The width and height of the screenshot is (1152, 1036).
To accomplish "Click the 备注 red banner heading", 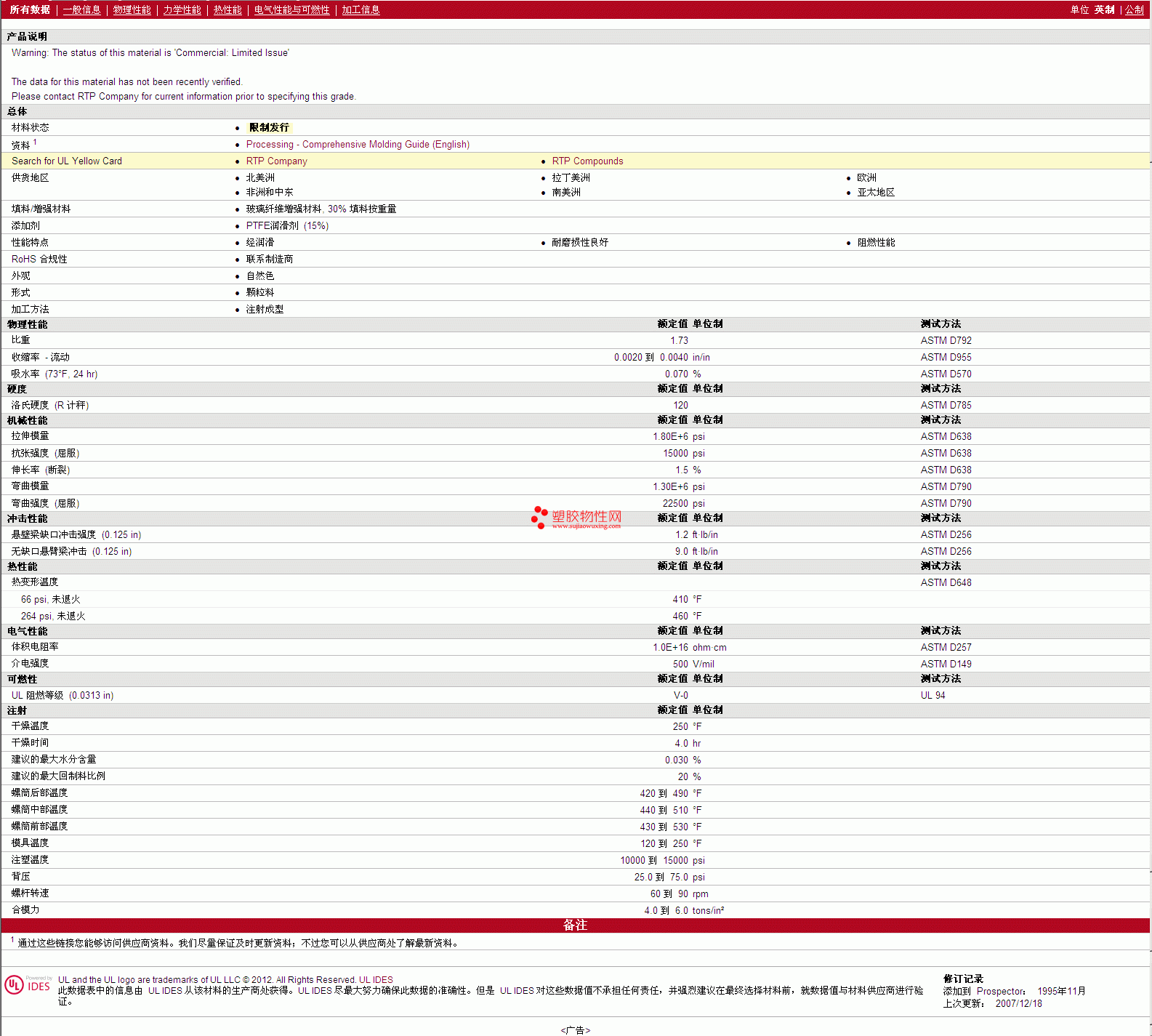I will [x=575, y=925].
